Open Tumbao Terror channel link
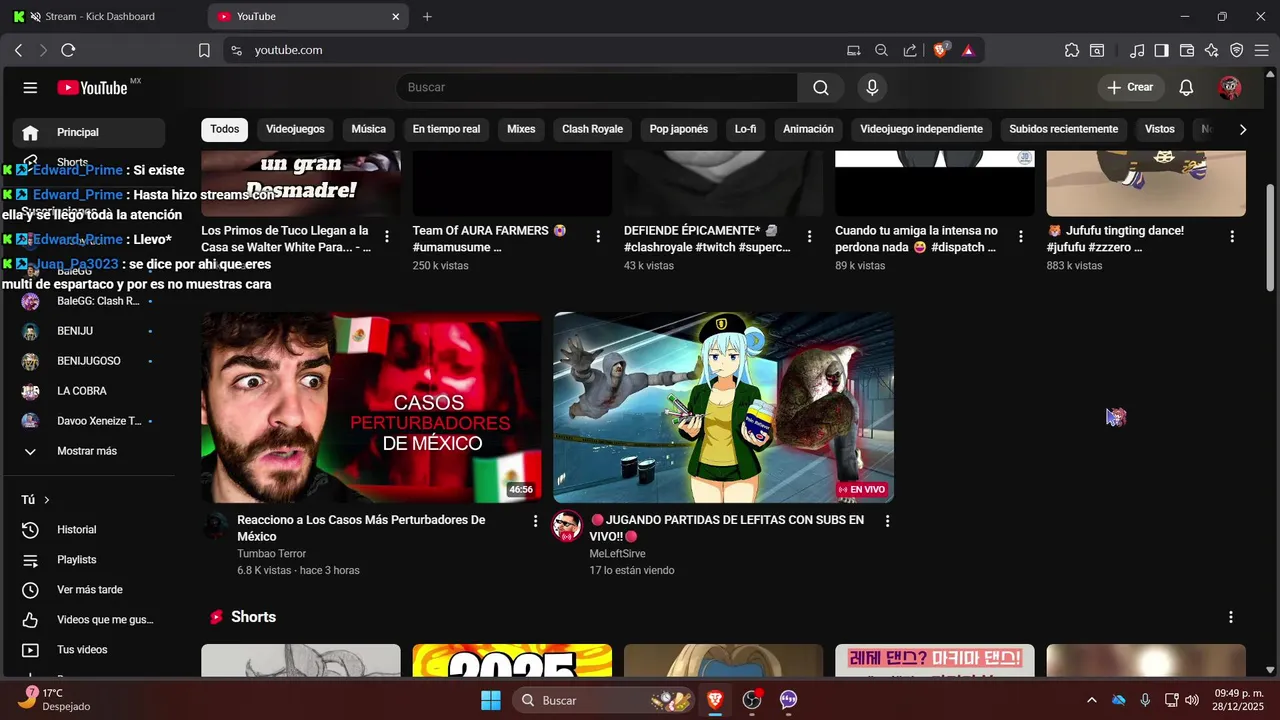Image resolution: width=1280 pixels, height=720 pixels. click(x=271, y=554)
